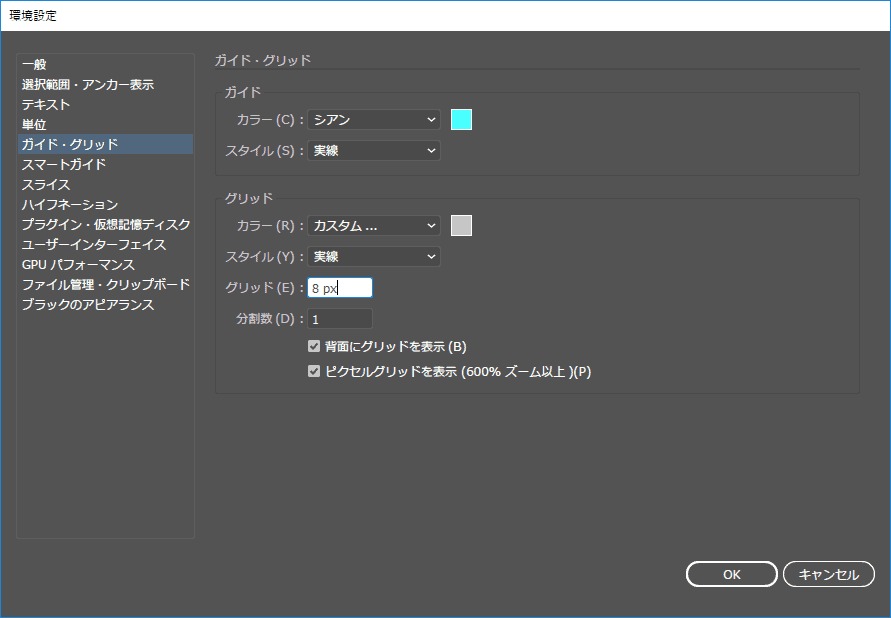Select 選択範囲・アンカー表示 category
The image size is (891, 618).
coord(88,85)
